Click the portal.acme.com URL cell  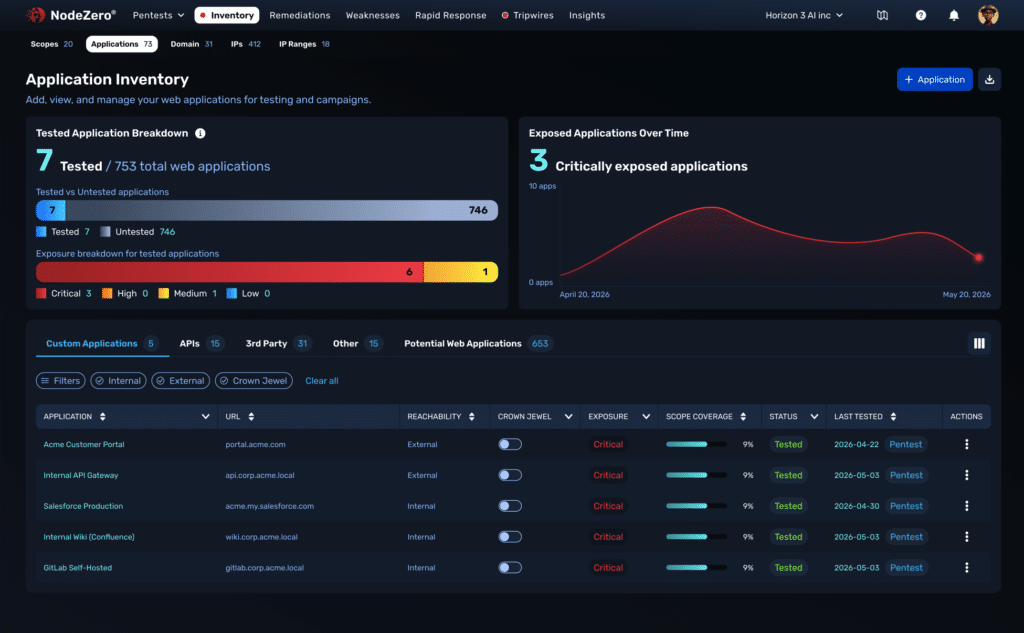click(255, 444)
